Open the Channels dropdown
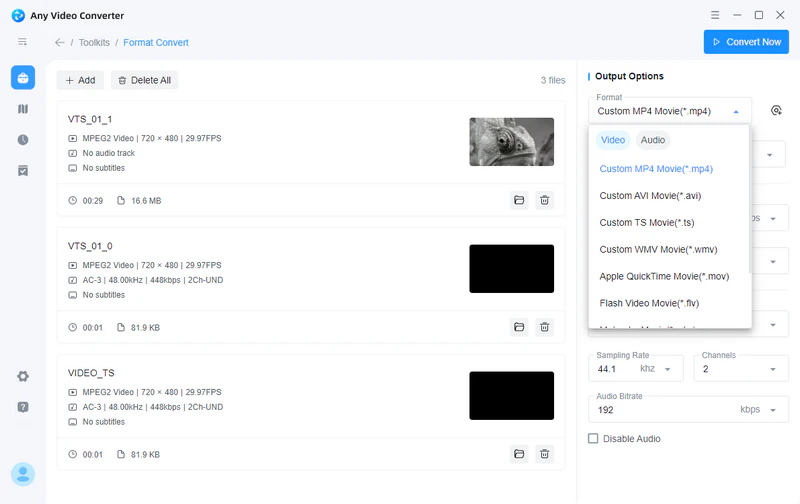This screenshot has width=800, height=504. pyautogui.click(x=740, y=369)
